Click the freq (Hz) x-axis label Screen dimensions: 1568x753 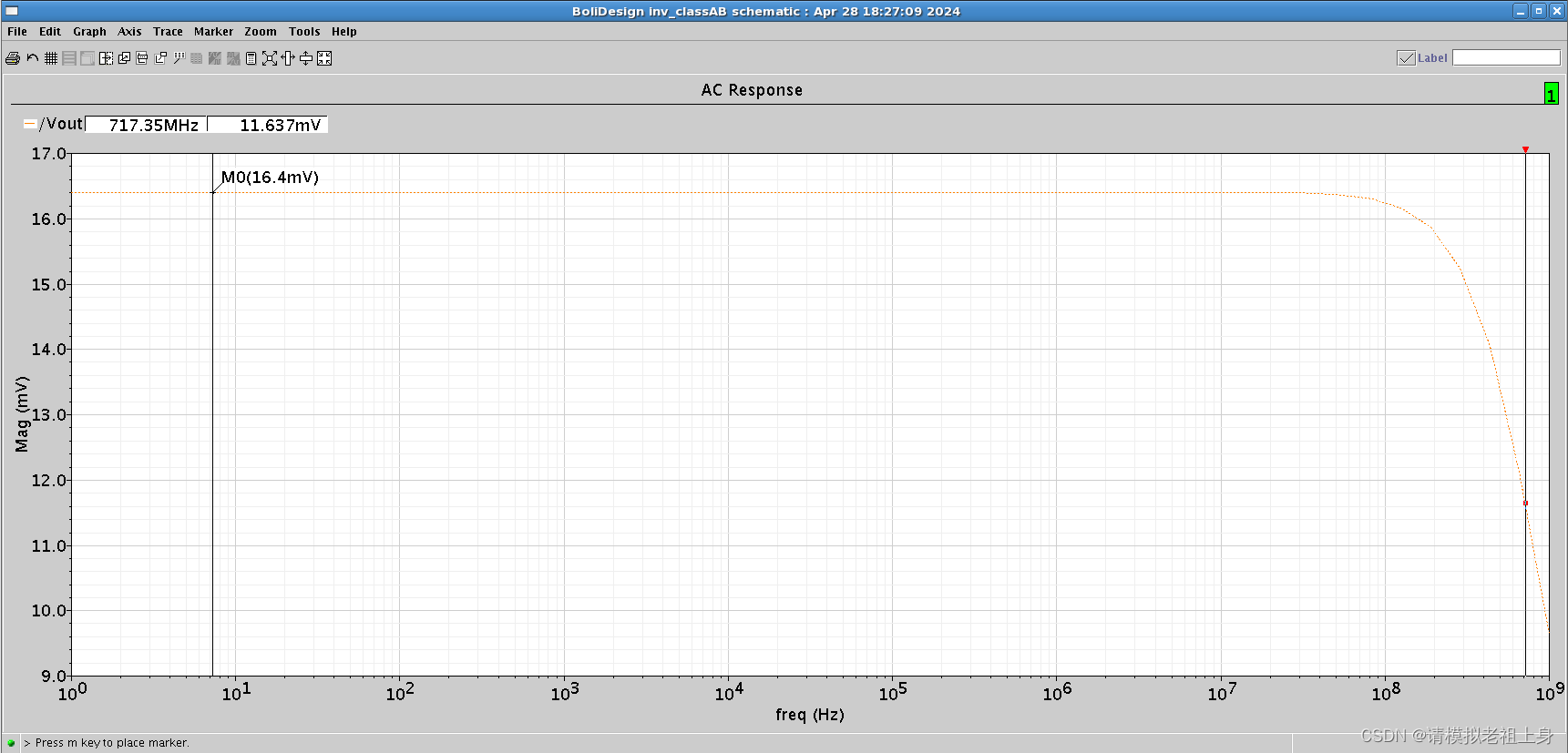point(810,715)
